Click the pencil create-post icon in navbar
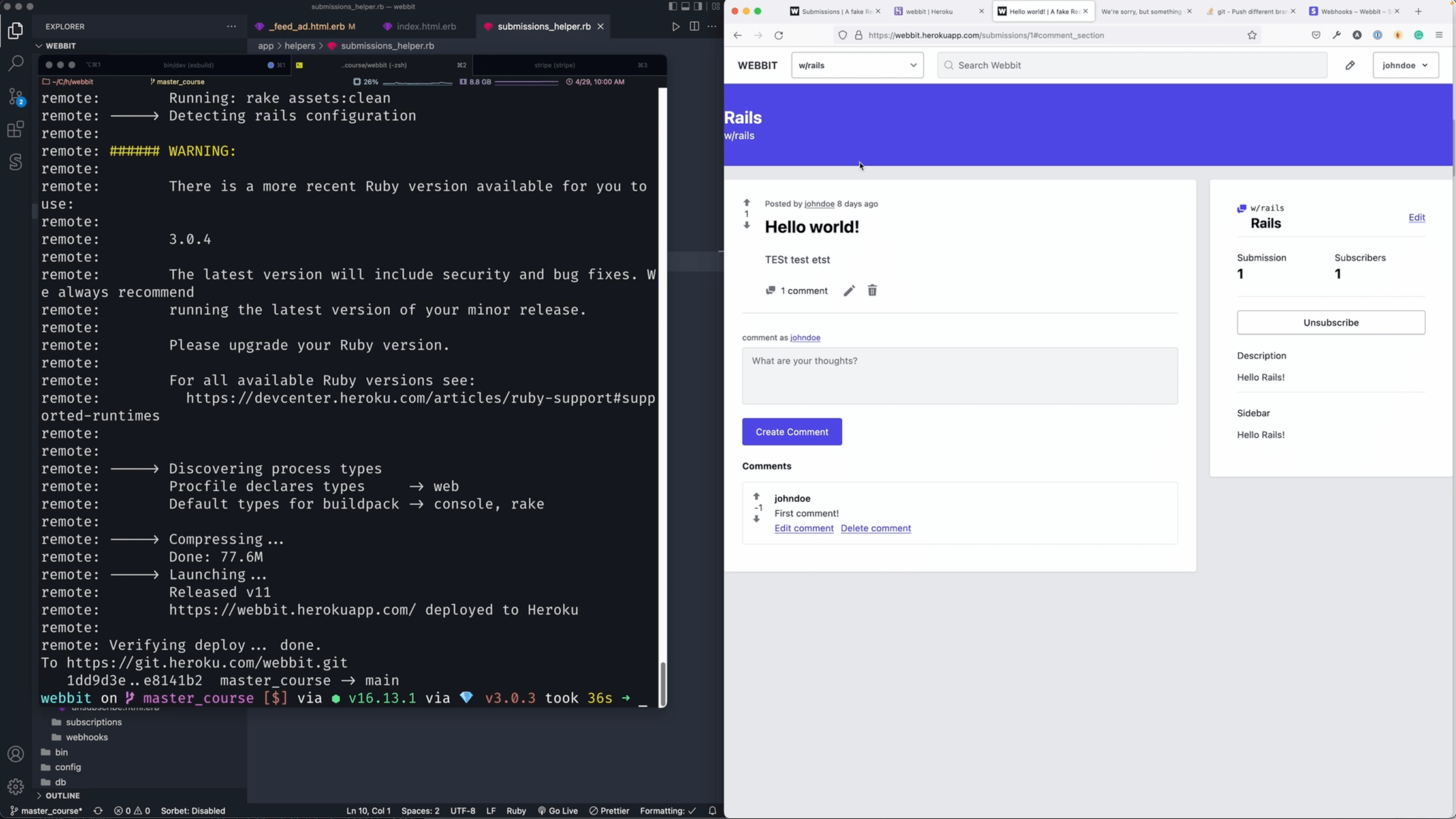Image resolution: width=1456 pixels, height=819 pixels. tap(1350, 65)
